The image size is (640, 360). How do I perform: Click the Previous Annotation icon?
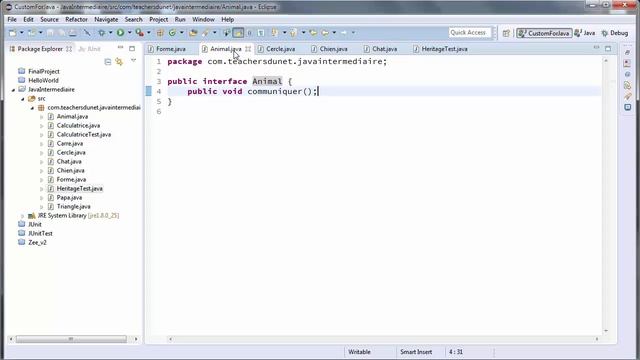point(293,33)
